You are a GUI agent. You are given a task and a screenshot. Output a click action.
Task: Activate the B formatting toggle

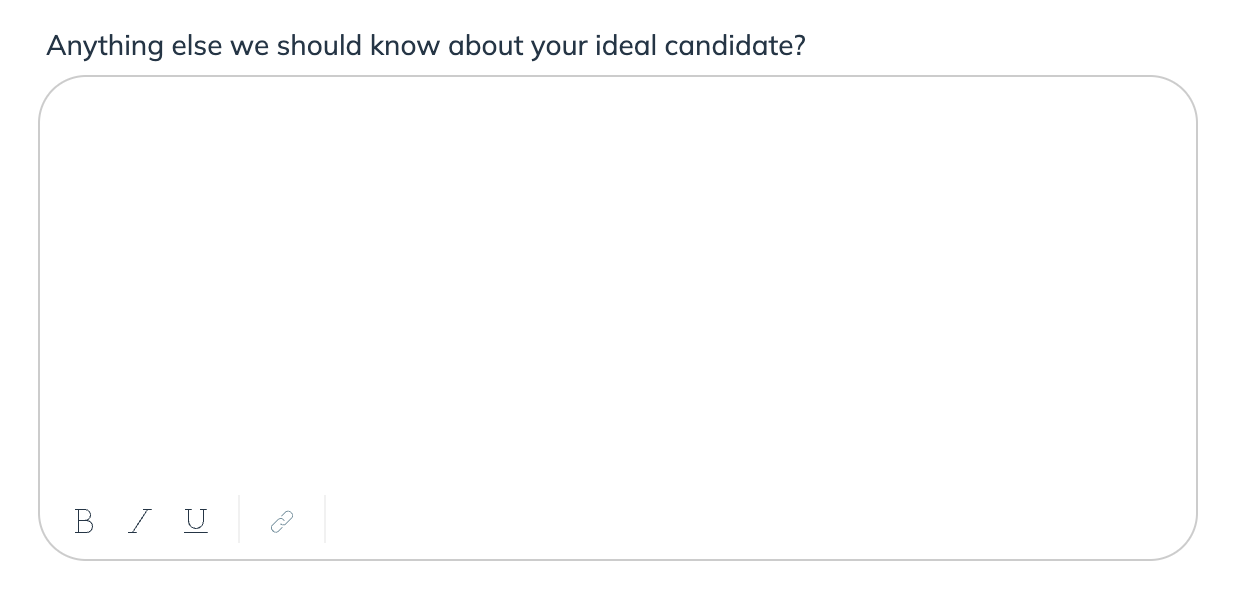click(85, 521)
